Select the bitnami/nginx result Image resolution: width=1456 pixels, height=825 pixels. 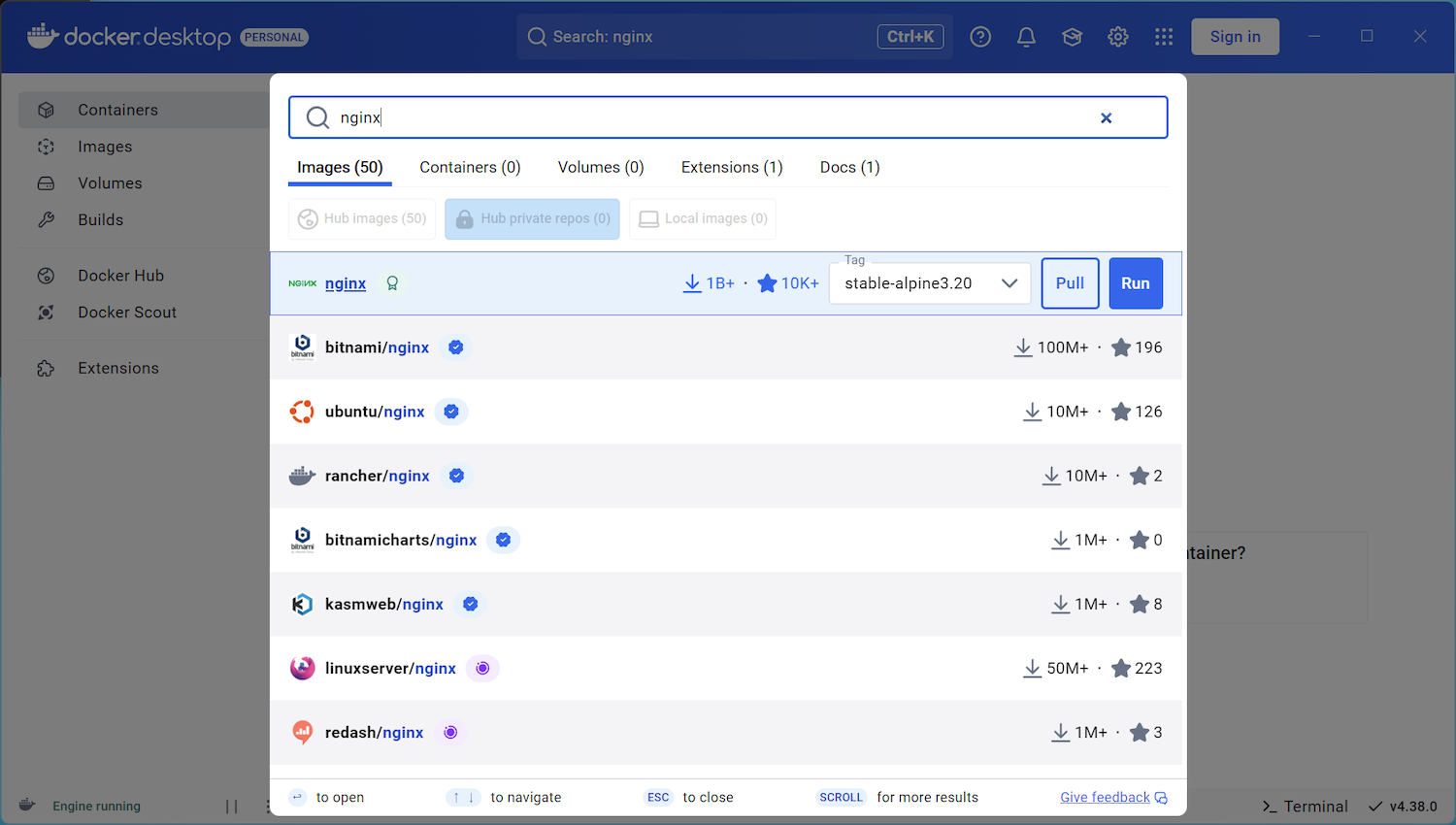726,347
